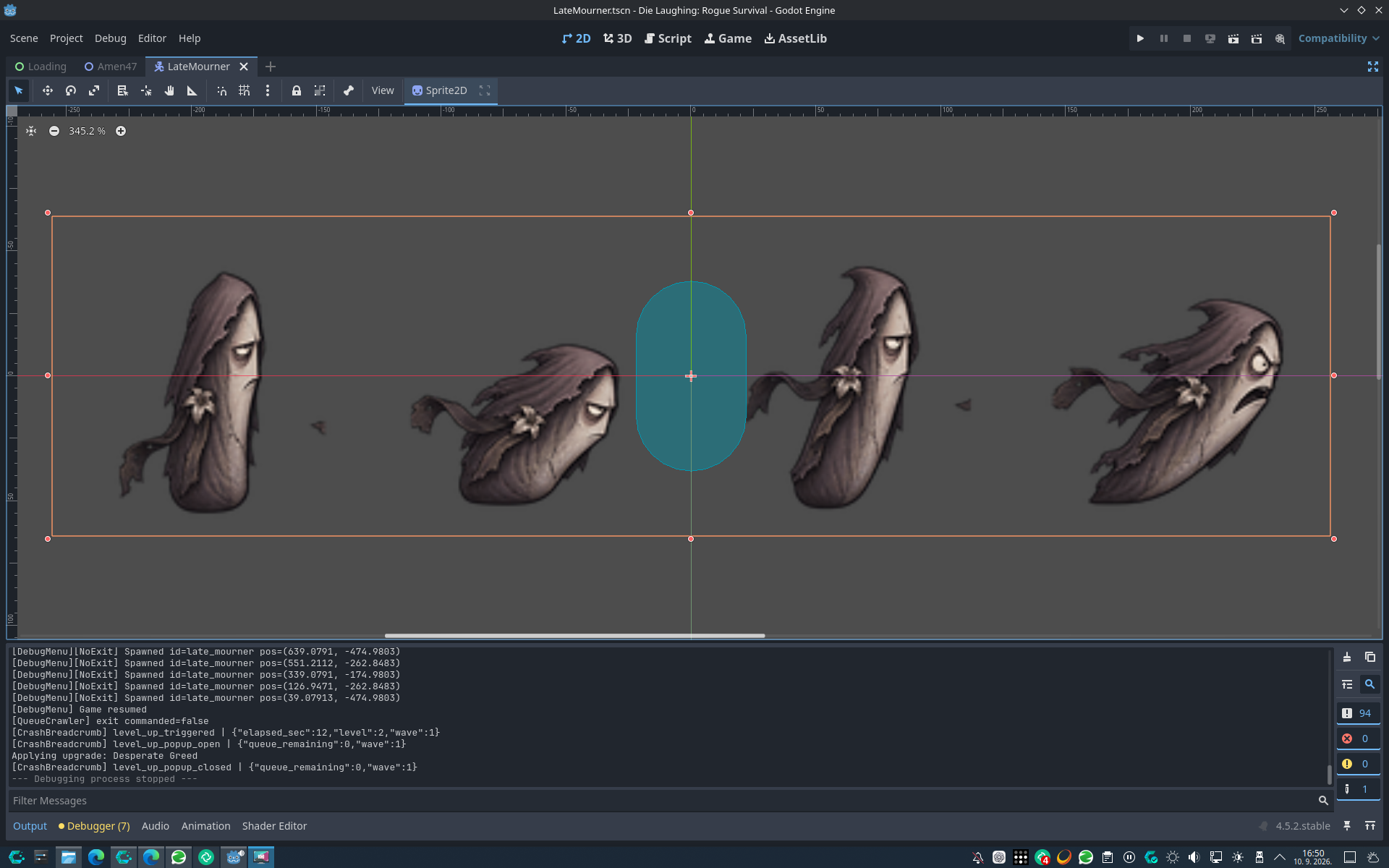Reset zoom by clicking 345.2 %
Screen dimensions: 1389x868
pyautogui.click(x=87, y=131)
